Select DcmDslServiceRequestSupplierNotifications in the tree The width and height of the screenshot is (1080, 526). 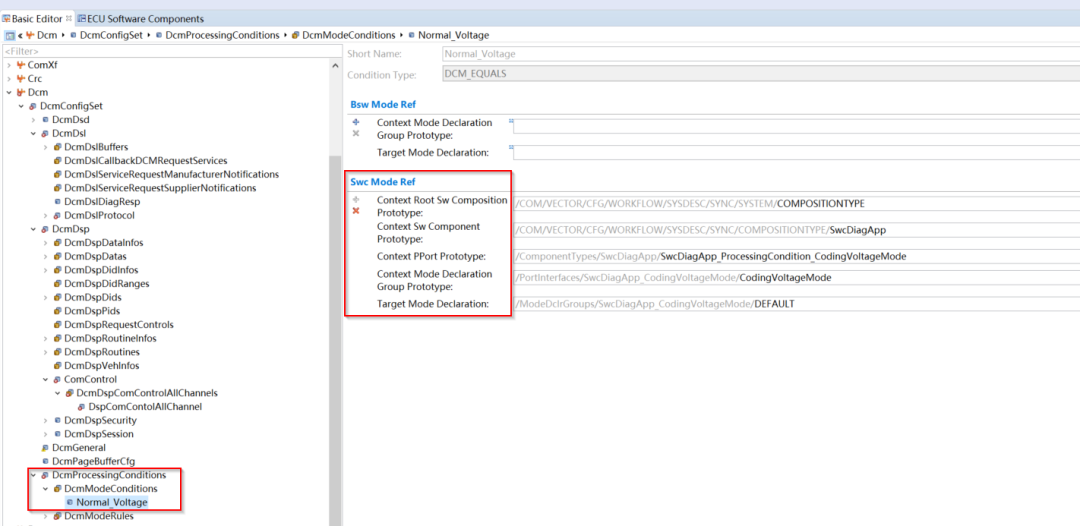(160, 188)
